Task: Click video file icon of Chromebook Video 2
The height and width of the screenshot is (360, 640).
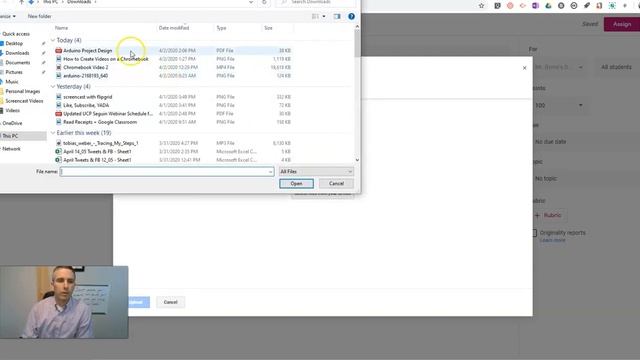Action: pos(58,67)
